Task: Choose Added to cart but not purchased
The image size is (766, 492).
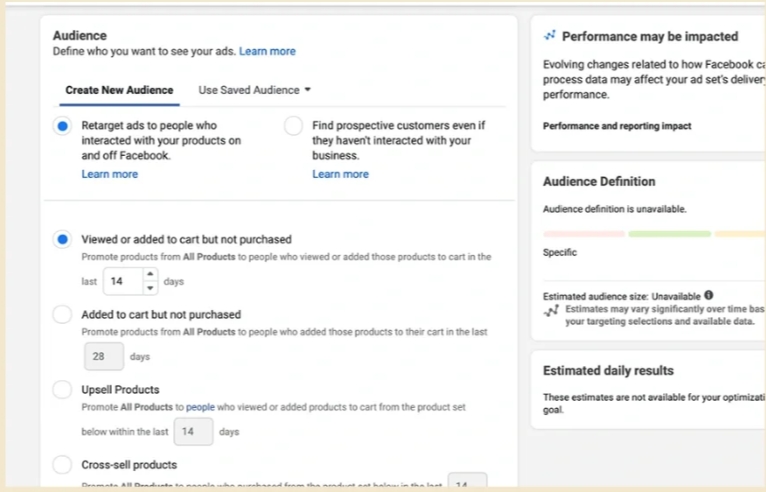Action: point(63,314)
